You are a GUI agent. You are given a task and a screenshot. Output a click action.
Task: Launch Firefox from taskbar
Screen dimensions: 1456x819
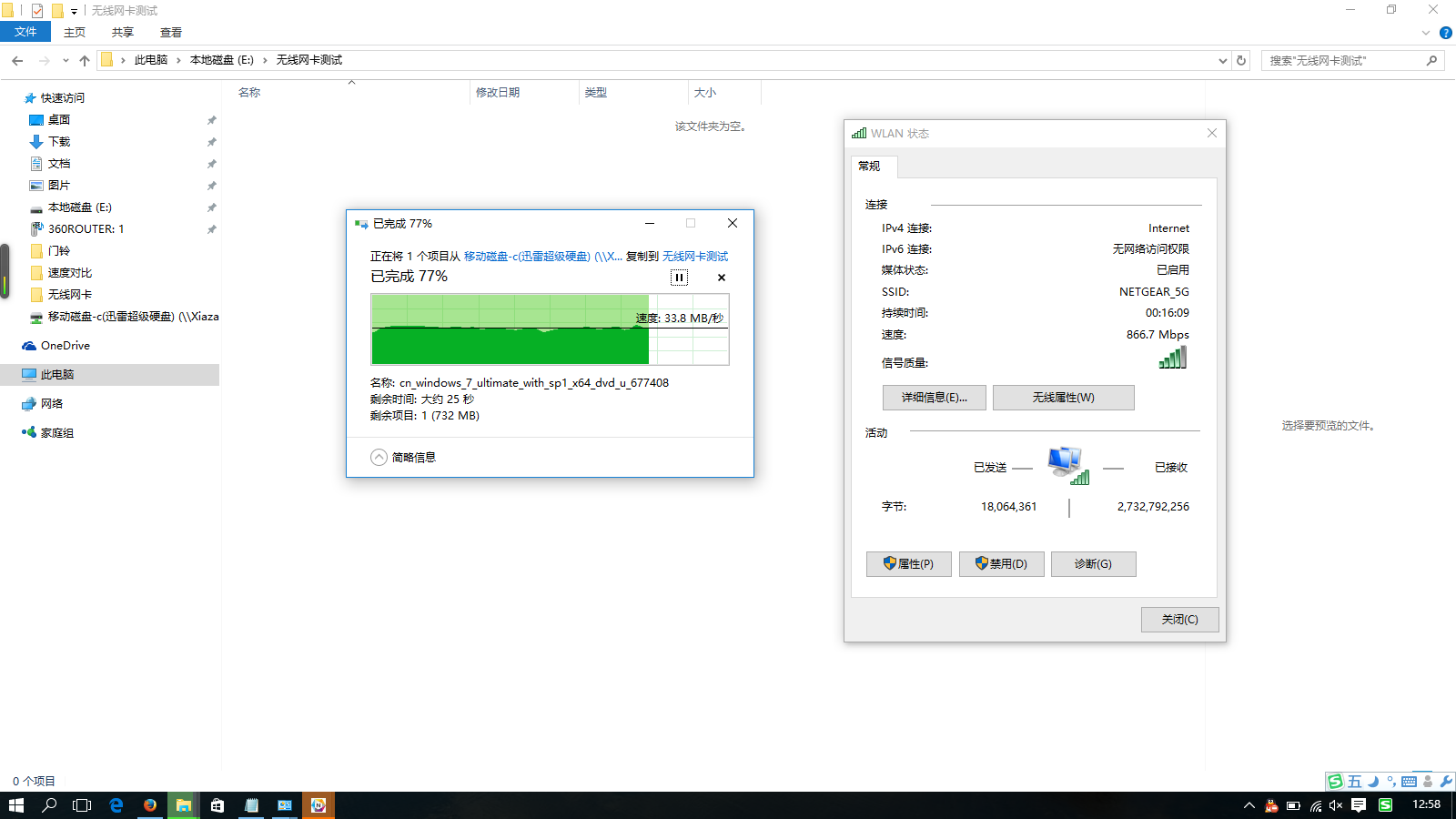tap(150, 805)
